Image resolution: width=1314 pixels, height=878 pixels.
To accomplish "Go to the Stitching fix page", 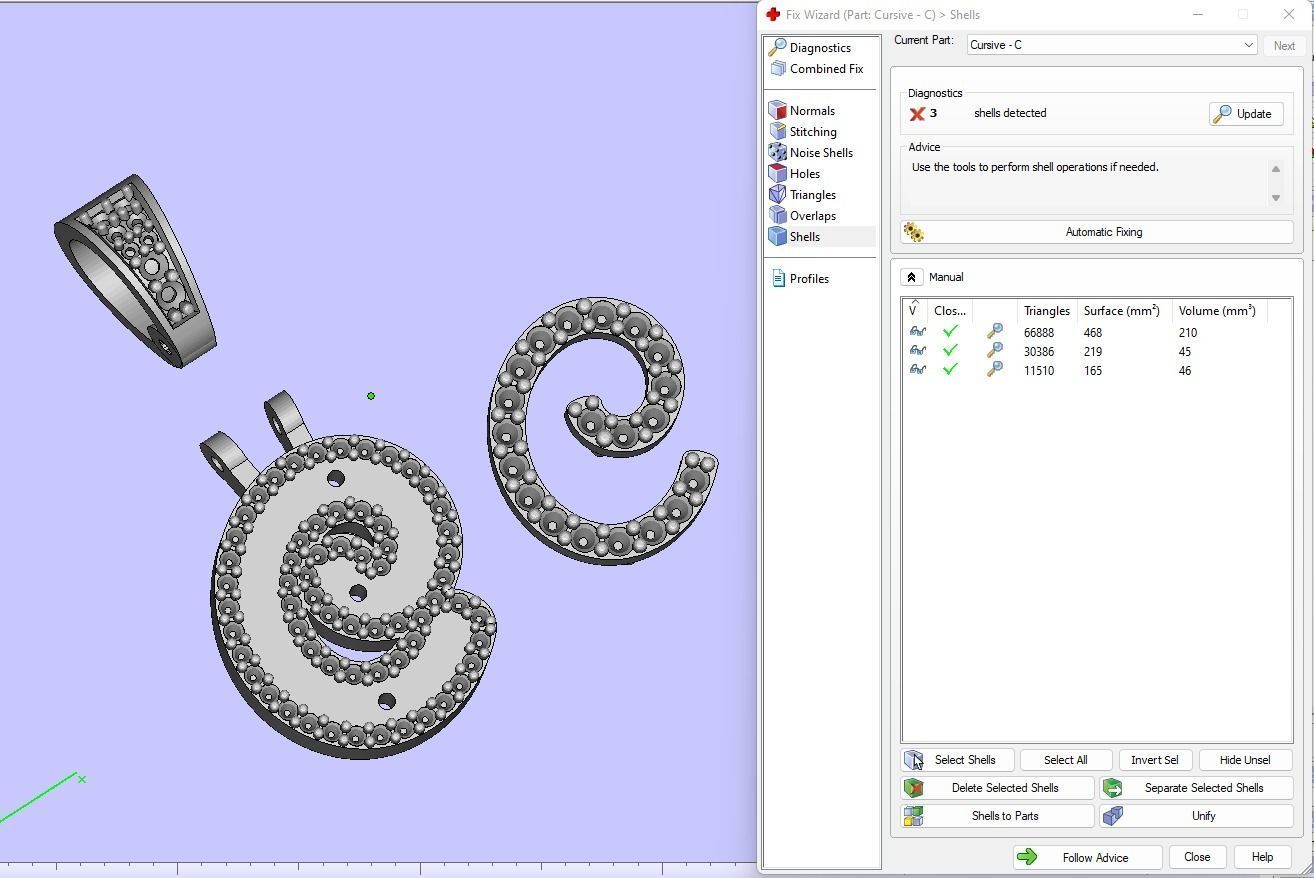I will 813,132.
